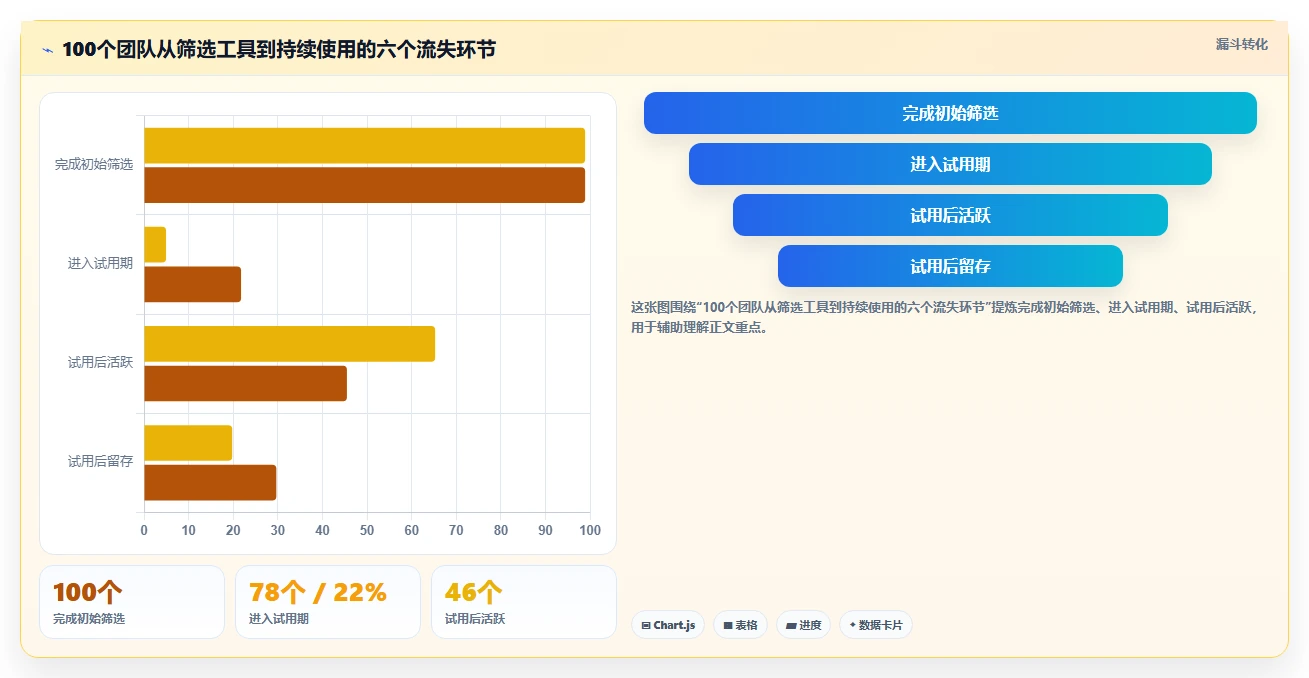
Task: Click the brown bar for 完成初始筛选
Action: click(365, 185)
